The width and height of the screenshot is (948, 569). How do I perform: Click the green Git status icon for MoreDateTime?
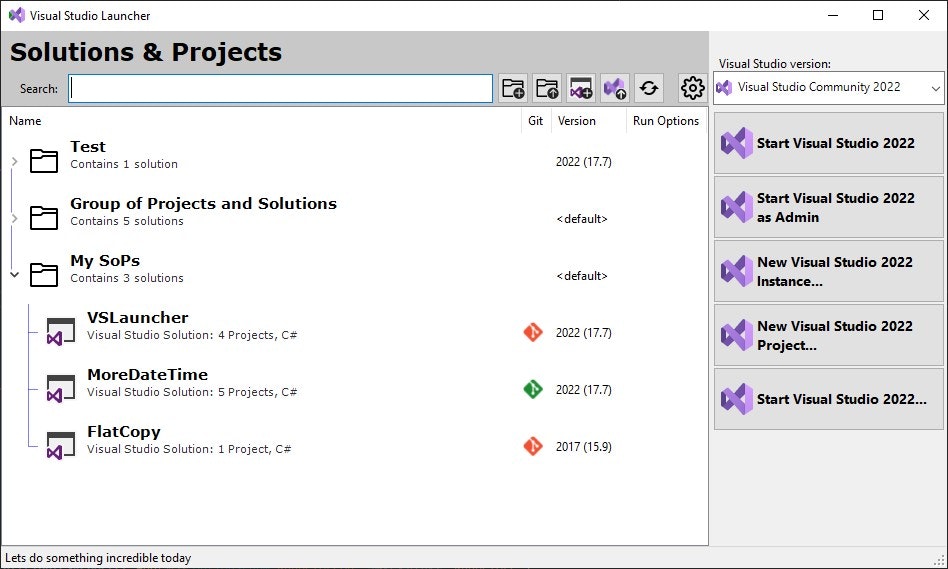(533, 389)
